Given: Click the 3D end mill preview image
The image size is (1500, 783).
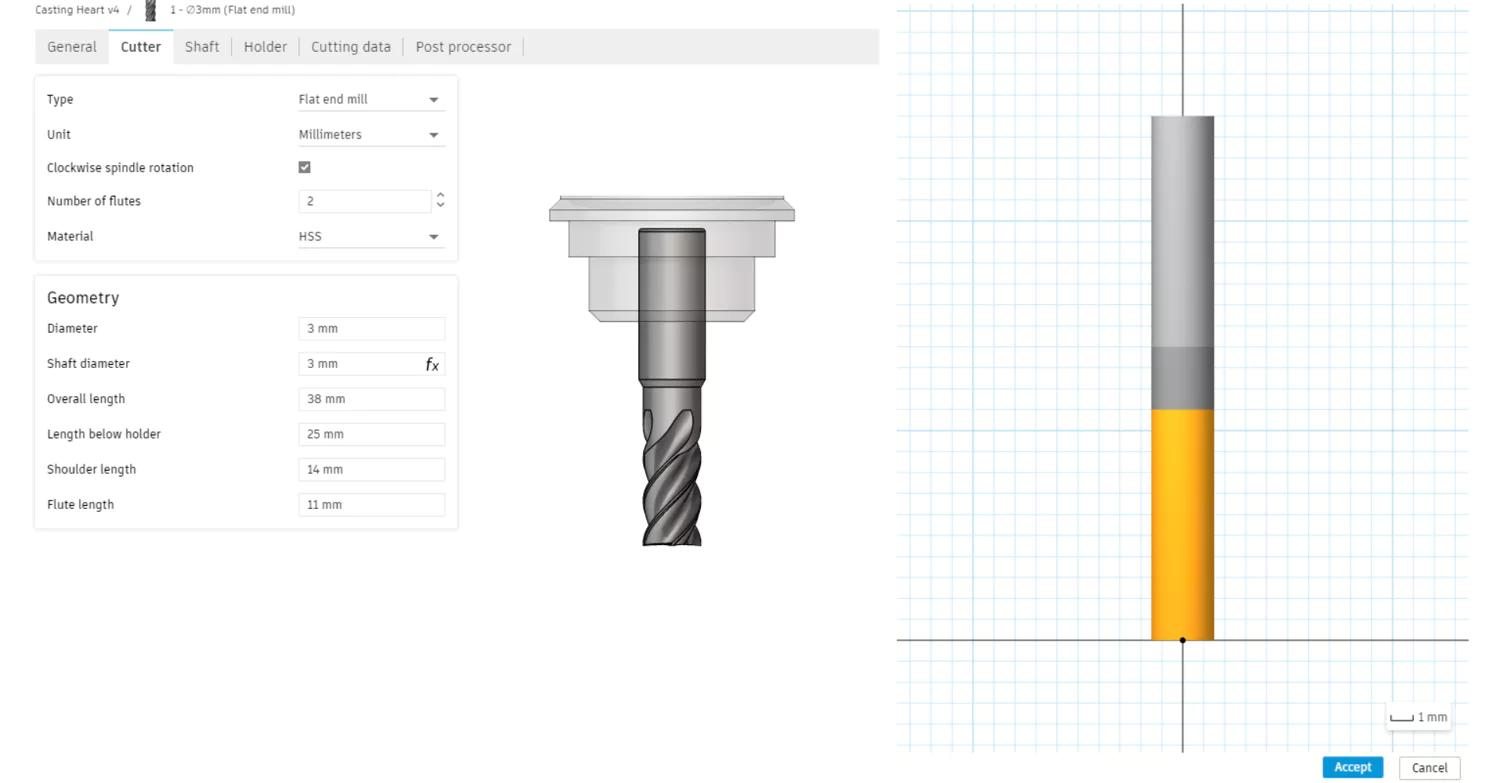Looking at the screenshot, I should pos(672,370).
